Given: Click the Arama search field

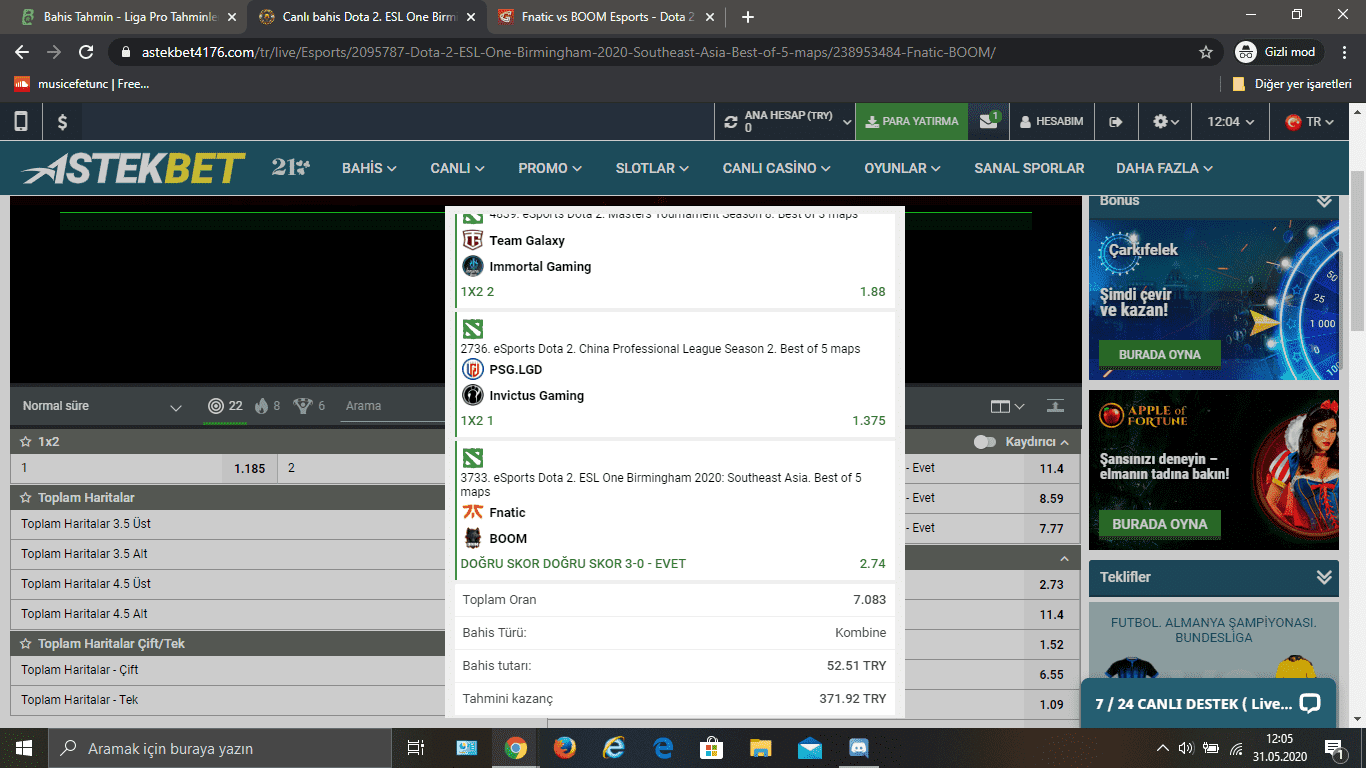Looking at the screenshot, I should point(392,406).
